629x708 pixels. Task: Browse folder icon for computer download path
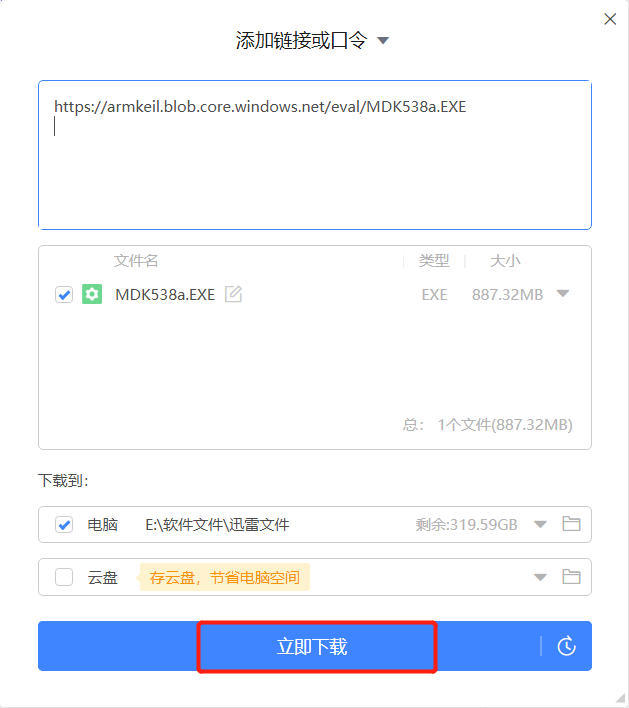coord(571,524)
